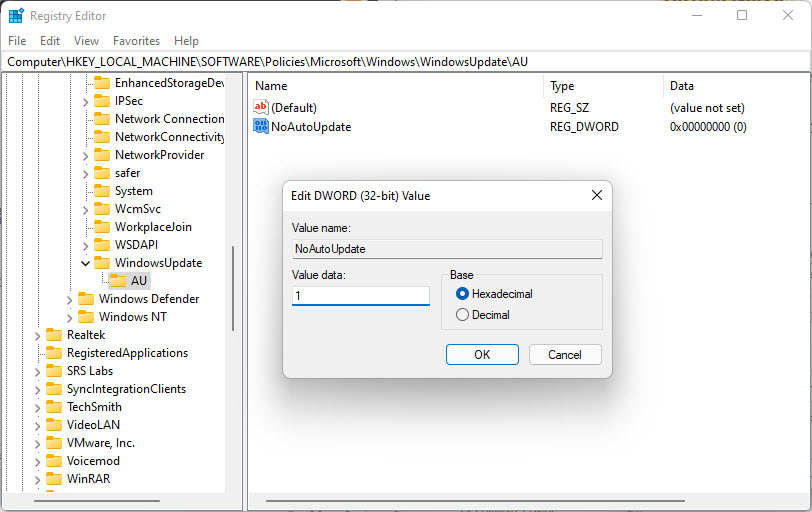812x512 pixels.
Task: Click the WindowsUpdate folder icon
Action: [102, 262]
